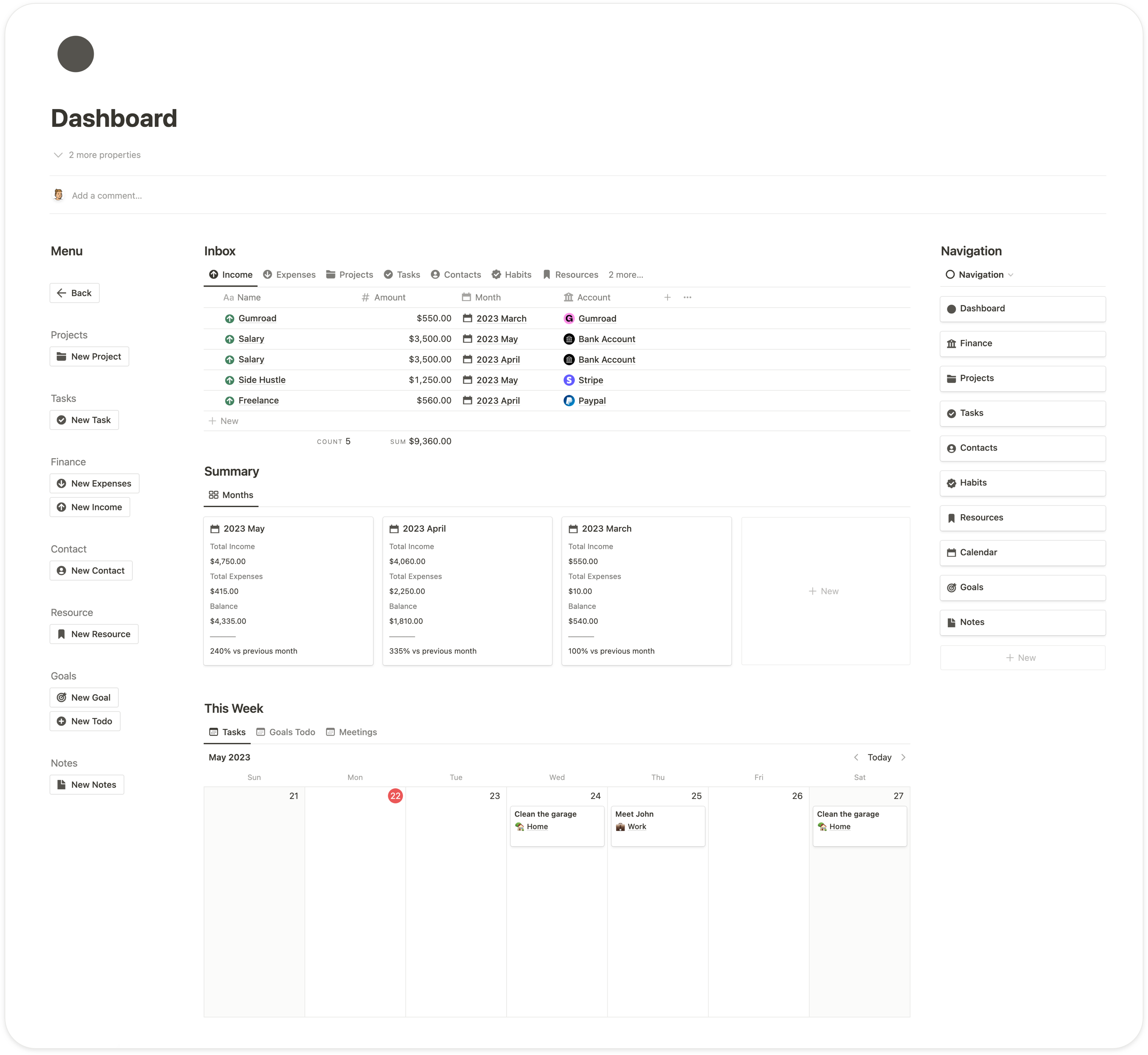
Task: Open the table's three-dot options menu
Action: pyautogui.click(x=688, y=297)
